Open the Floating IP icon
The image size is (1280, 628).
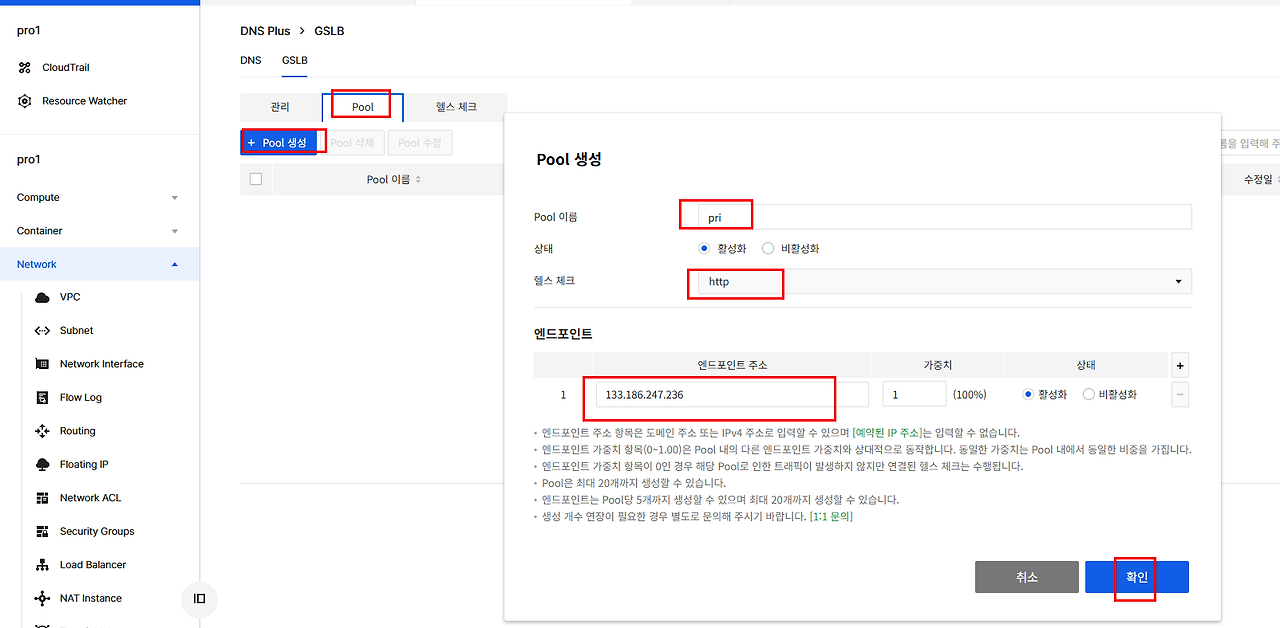pos(42,465)
